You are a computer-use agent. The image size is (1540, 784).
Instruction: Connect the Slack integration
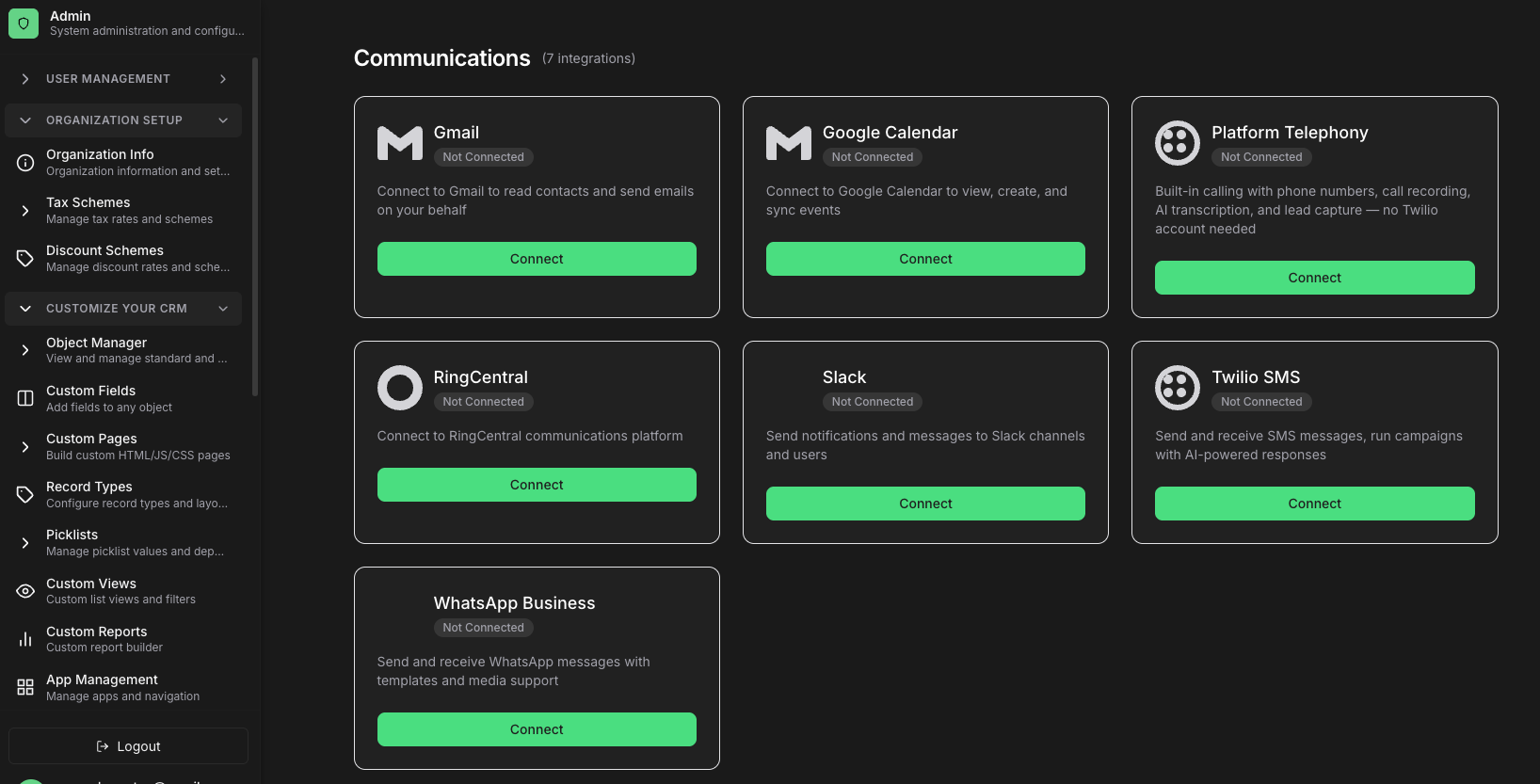pos(925,504)
